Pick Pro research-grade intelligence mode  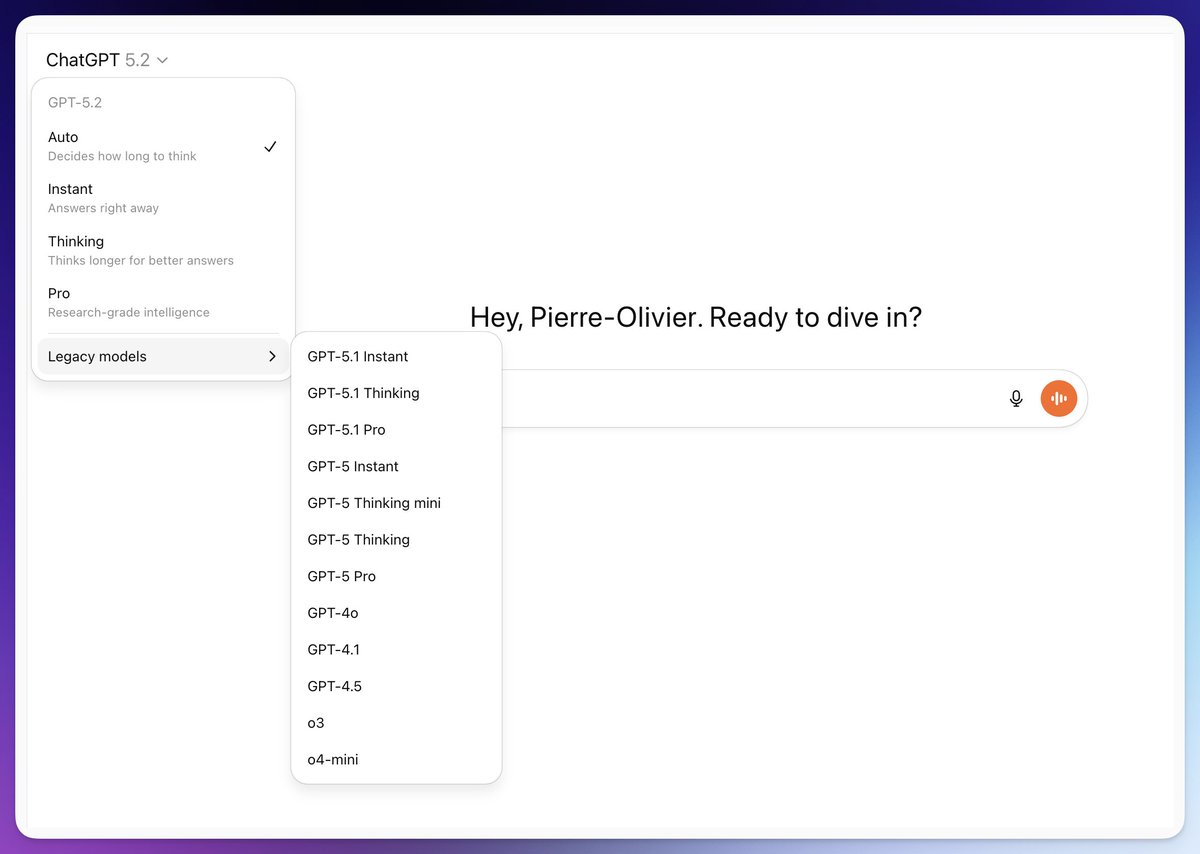click(163, 302)
